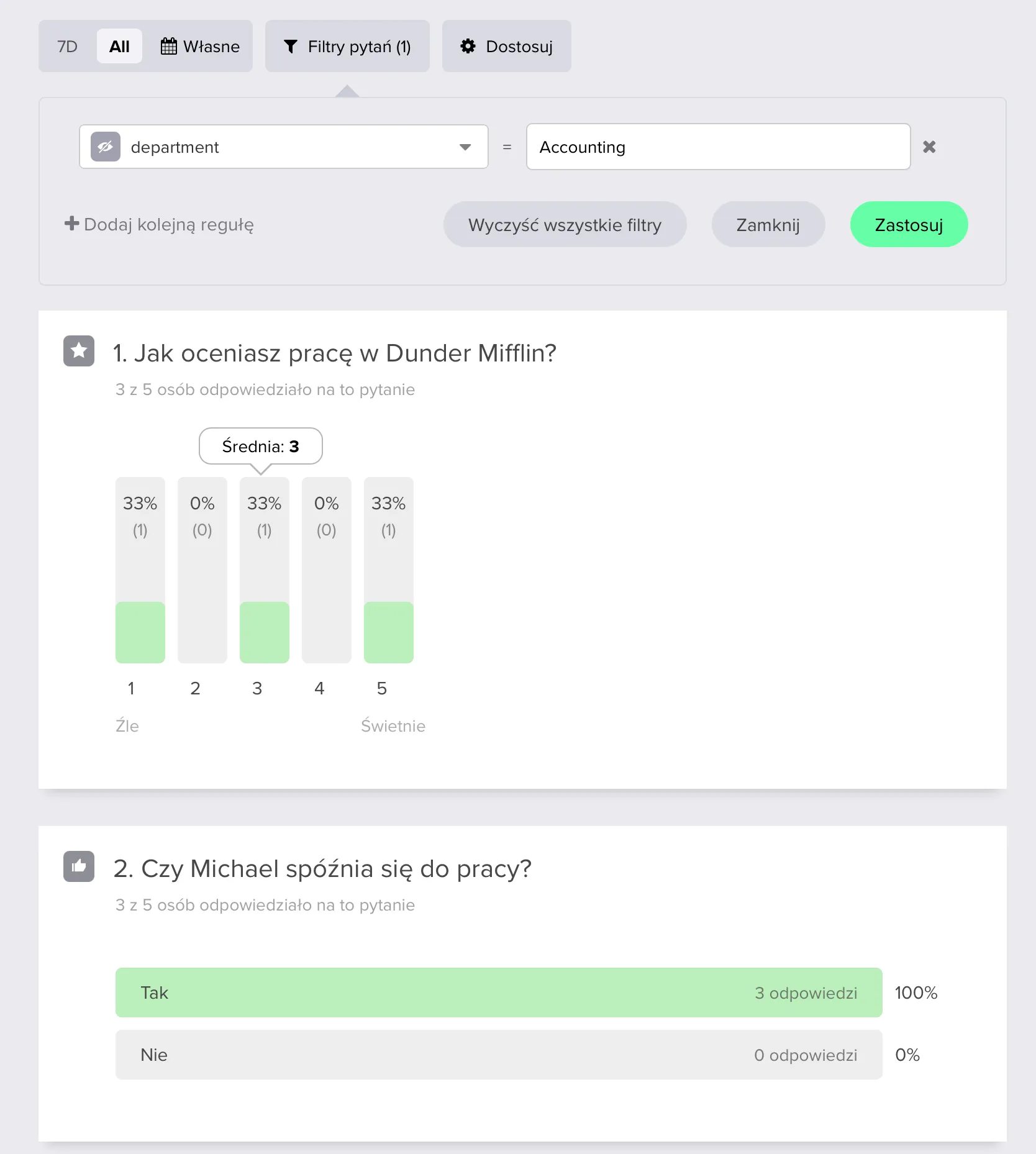Click the Accounting value input field
Image resolution: width=1036 pixels, height=1154 pixels.
tap(719, 147)
